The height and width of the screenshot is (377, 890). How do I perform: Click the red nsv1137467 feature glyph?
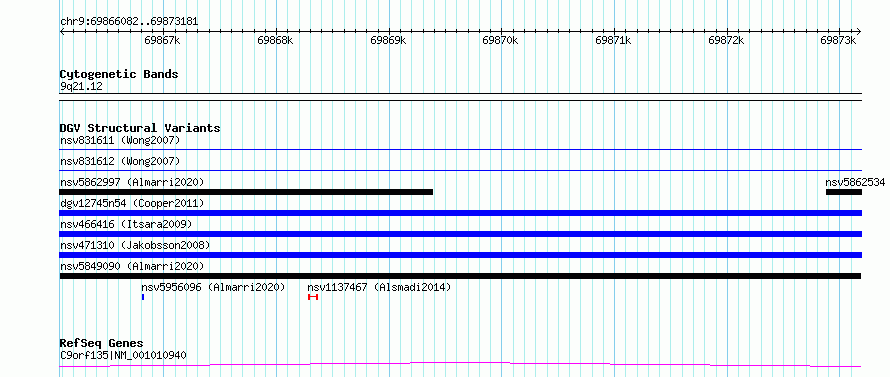pos(313,297)
